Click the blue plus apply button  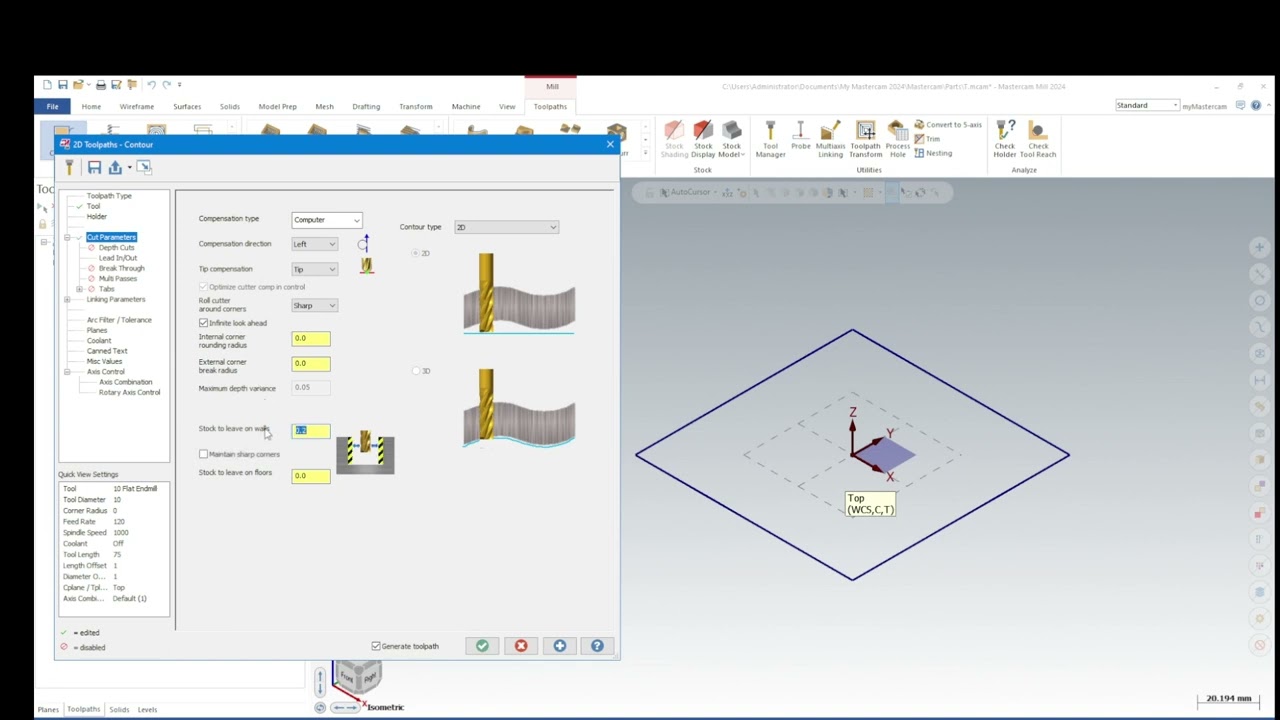point(560,646)
